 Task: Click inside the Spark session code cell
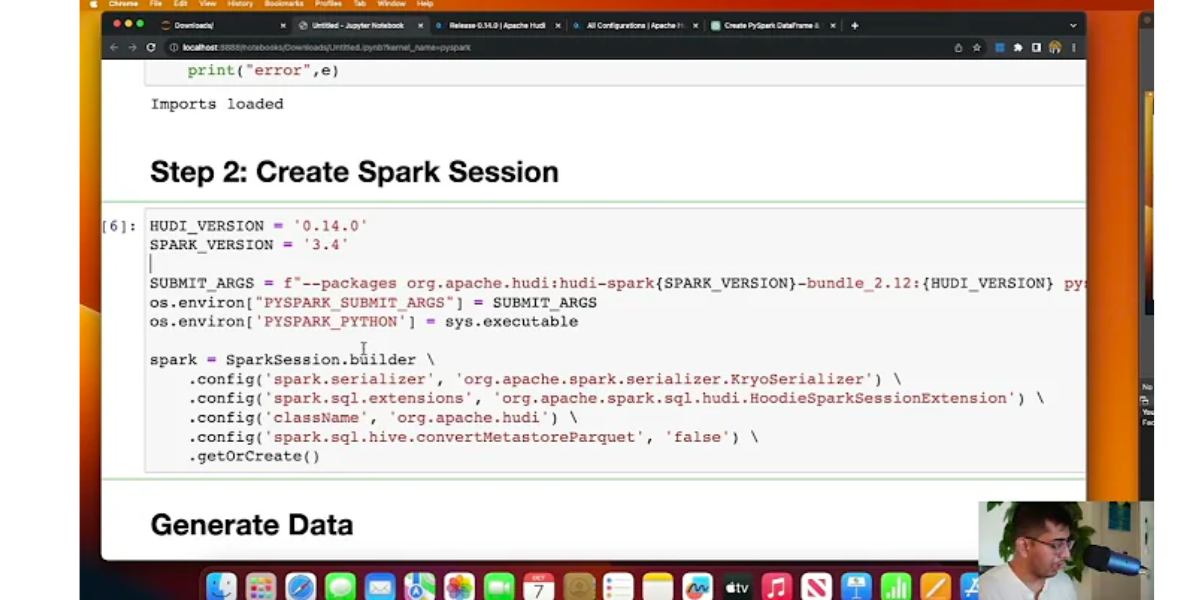click(600, 340)
